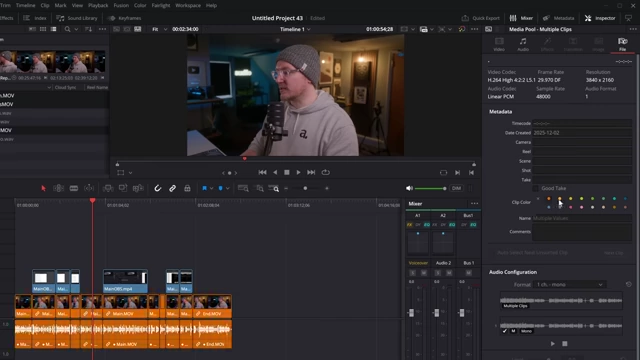Click Quick Export
This screenshot has width=640, height=360.
(480, 18)
